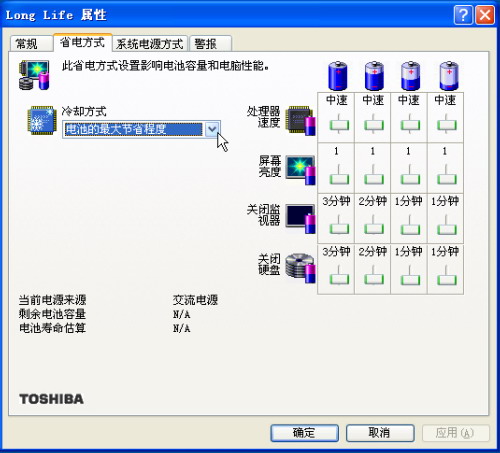Click the 关闭监视器 dark monitor icon
This screenshot has width=500, height=453.
click(x=300, y=219)
